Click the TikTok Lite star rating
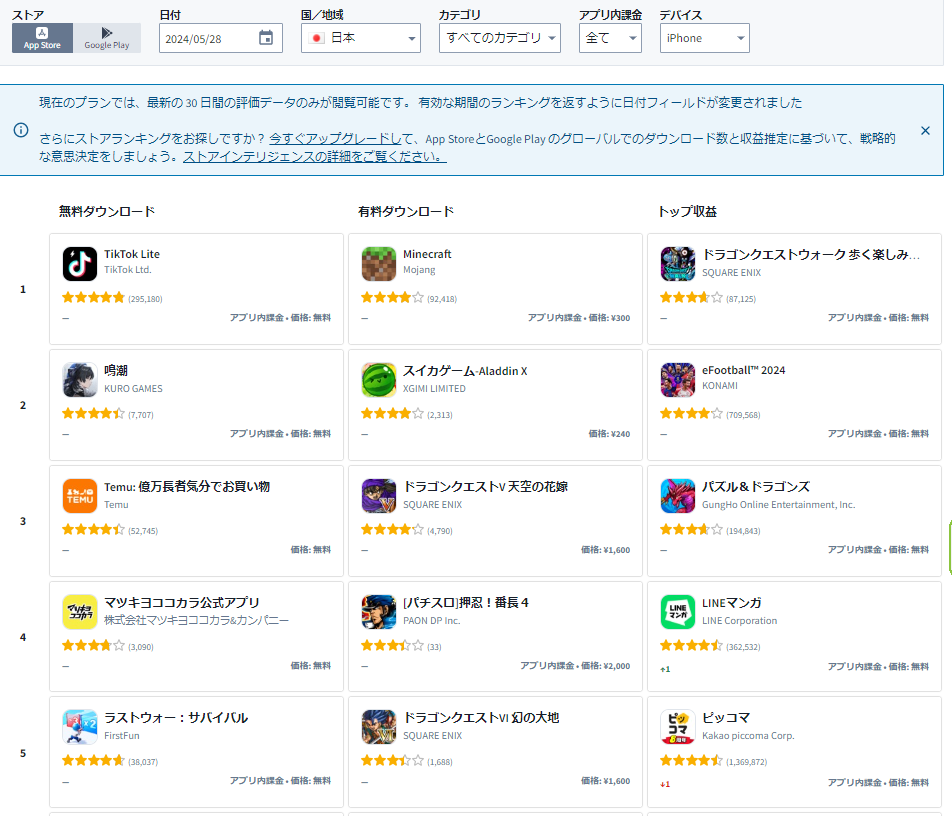 point(94,298)
